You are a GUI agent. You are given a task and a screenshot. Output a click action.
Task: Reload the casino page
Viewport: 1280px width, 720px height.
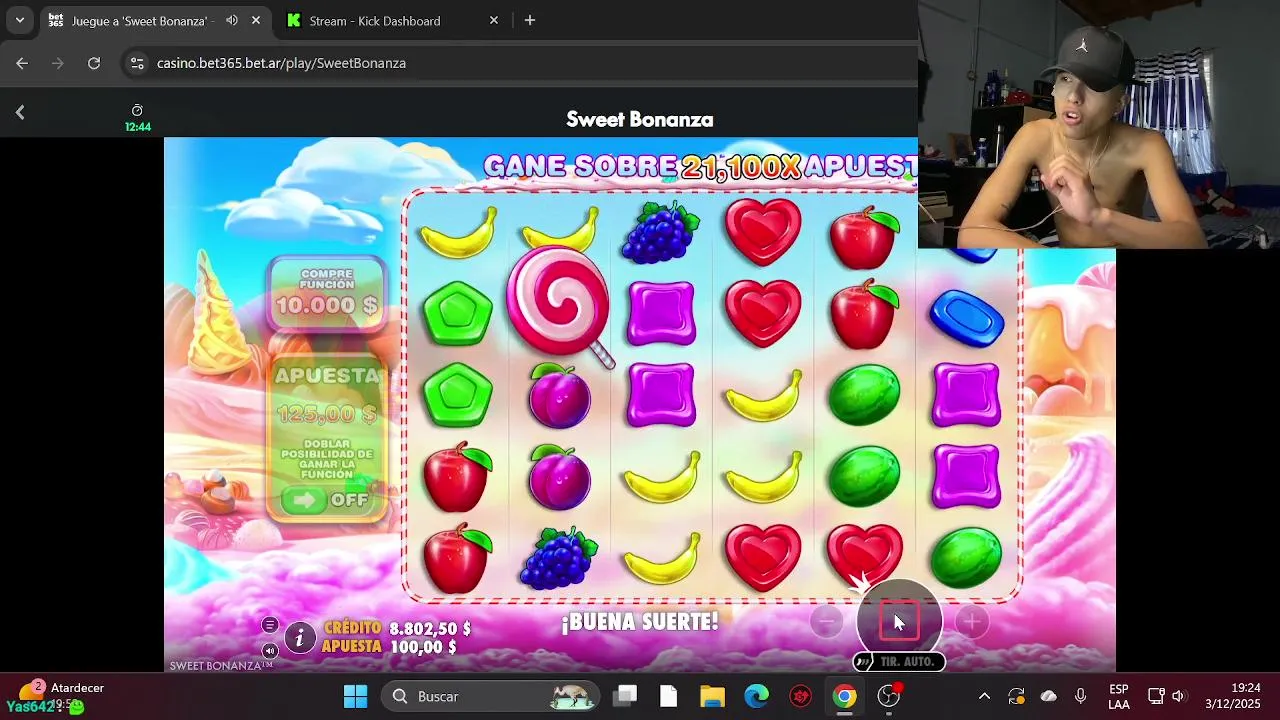coord(94,63)
